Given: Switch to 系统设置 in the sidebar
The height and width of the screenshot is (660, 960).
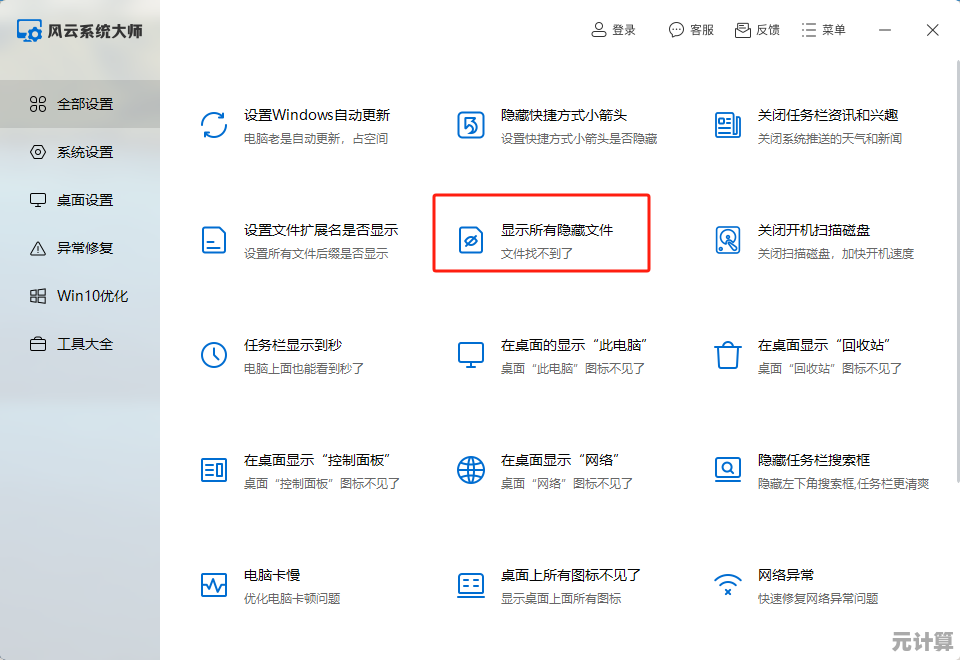Looking at the screenshot, I should (80, 152).
